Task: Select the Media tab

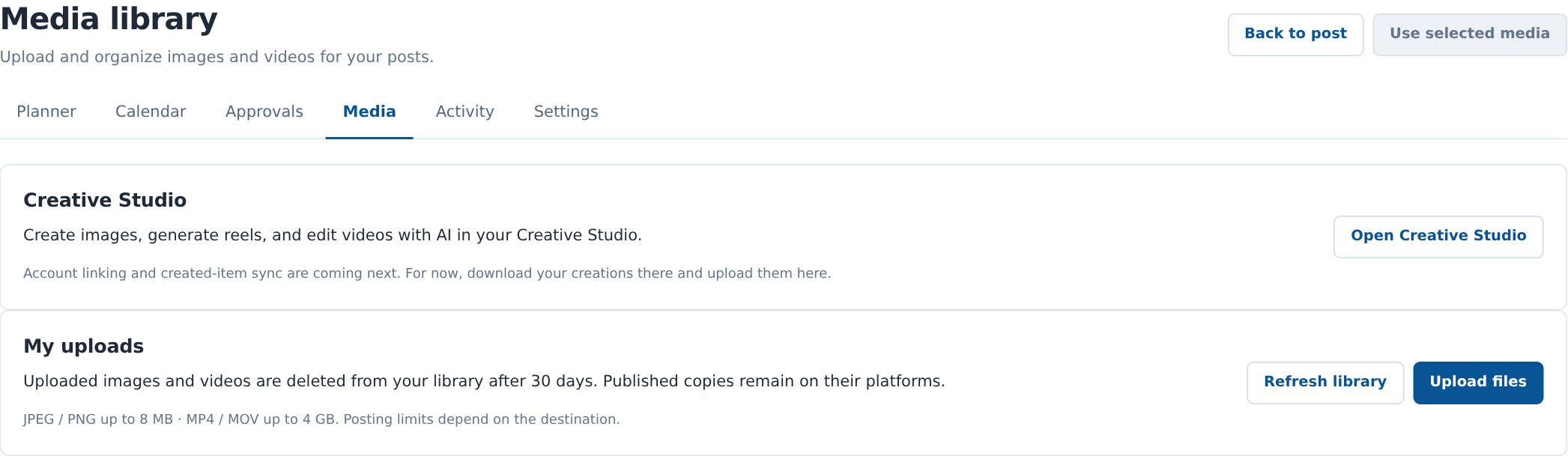Action: pos(369,112)
